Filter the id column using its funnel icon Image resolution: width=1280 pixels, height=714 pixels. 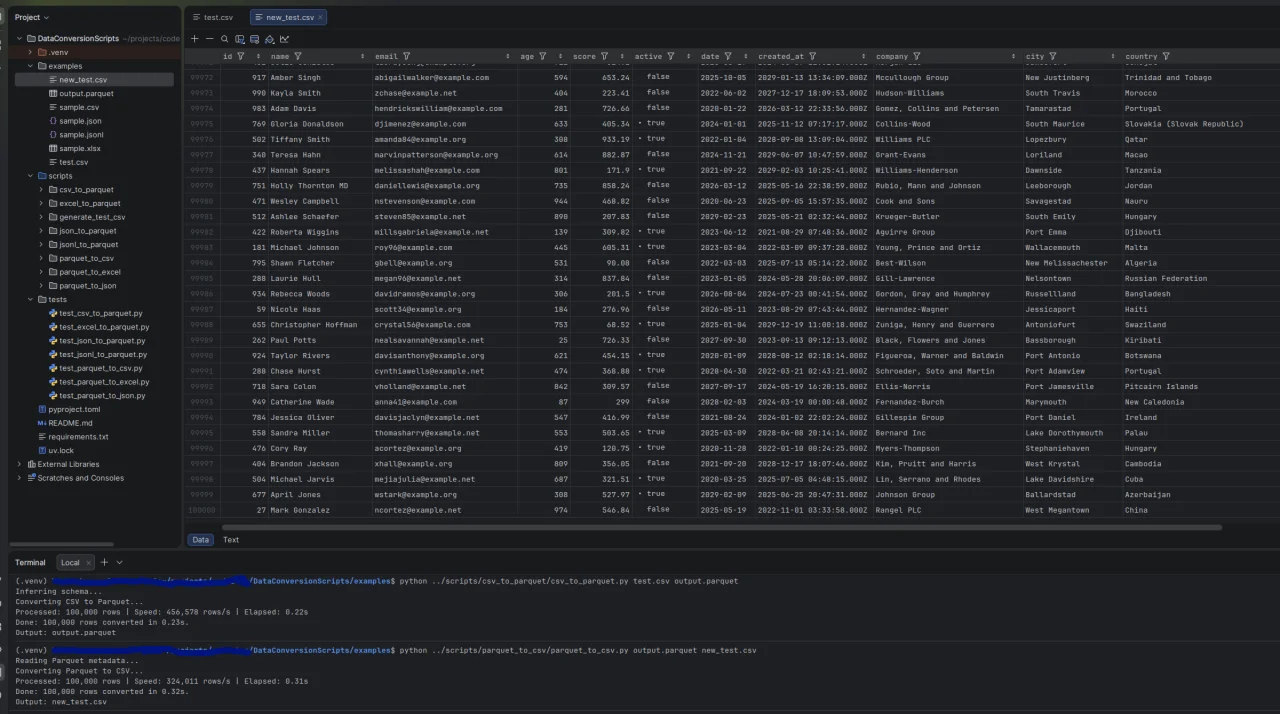[241, 57]
